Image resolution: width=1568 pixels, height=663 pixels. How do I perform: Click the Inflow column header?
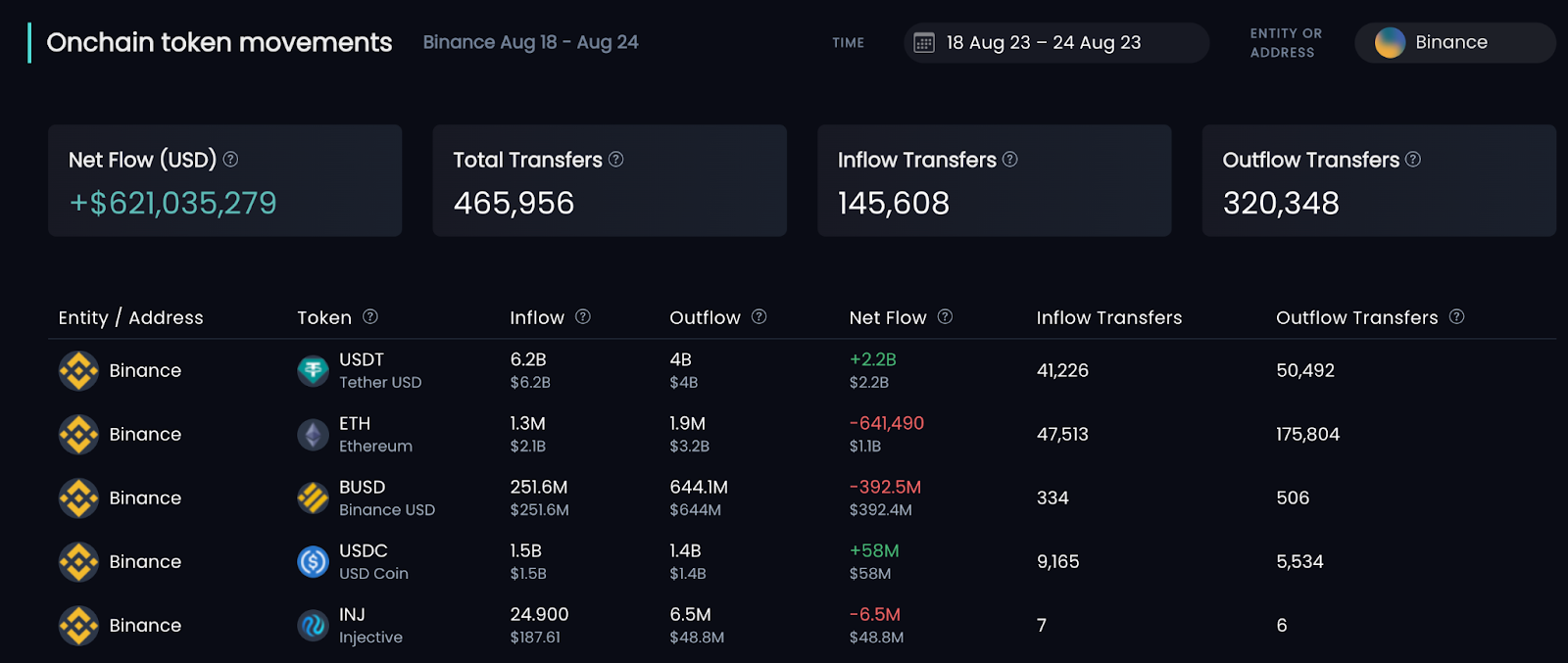coord(537,317)
